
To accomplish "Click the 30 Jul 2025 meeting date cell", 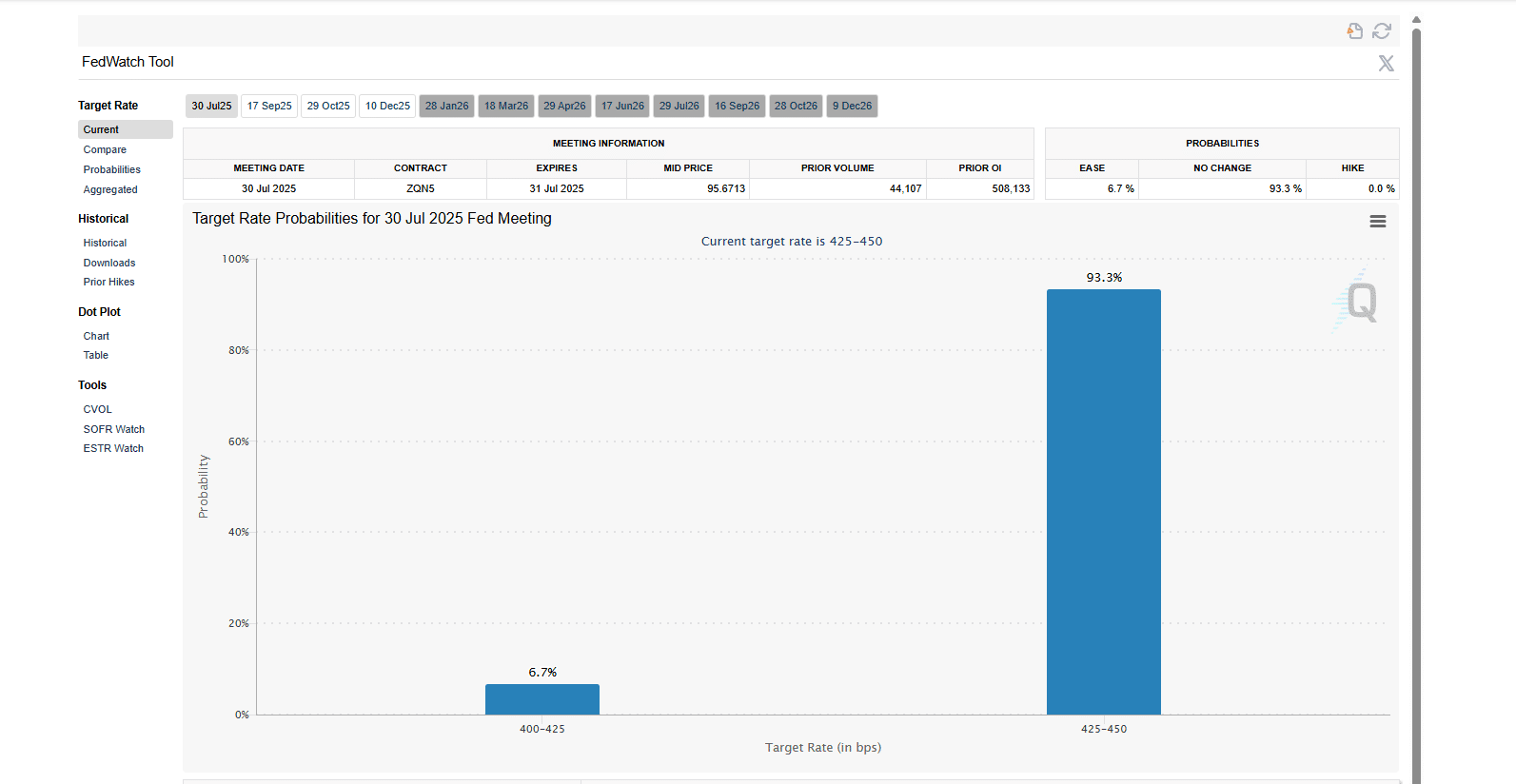I will pos(269,188).
